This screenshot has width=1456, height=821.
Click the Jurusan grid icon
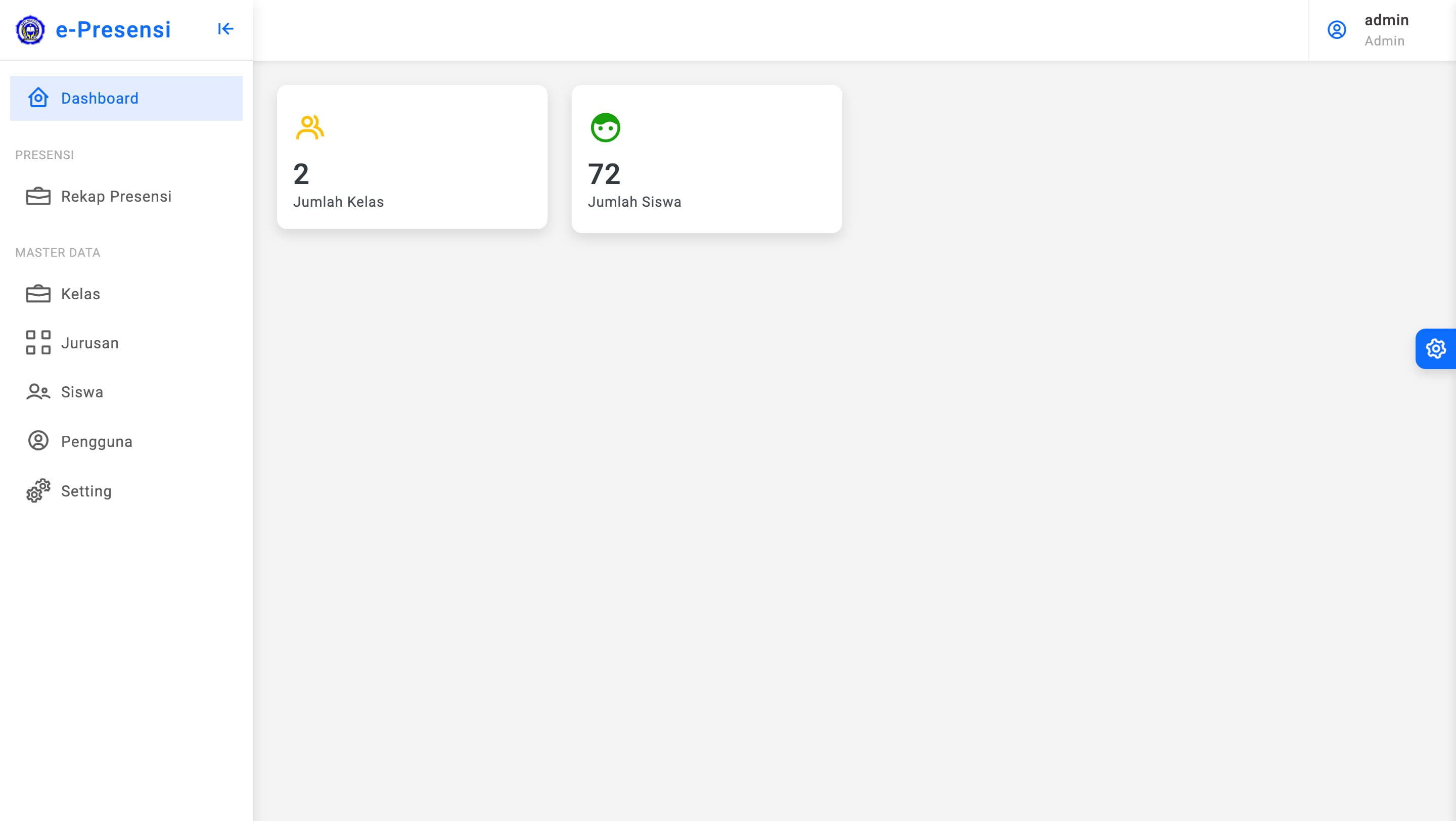click(x=38, y=343)
